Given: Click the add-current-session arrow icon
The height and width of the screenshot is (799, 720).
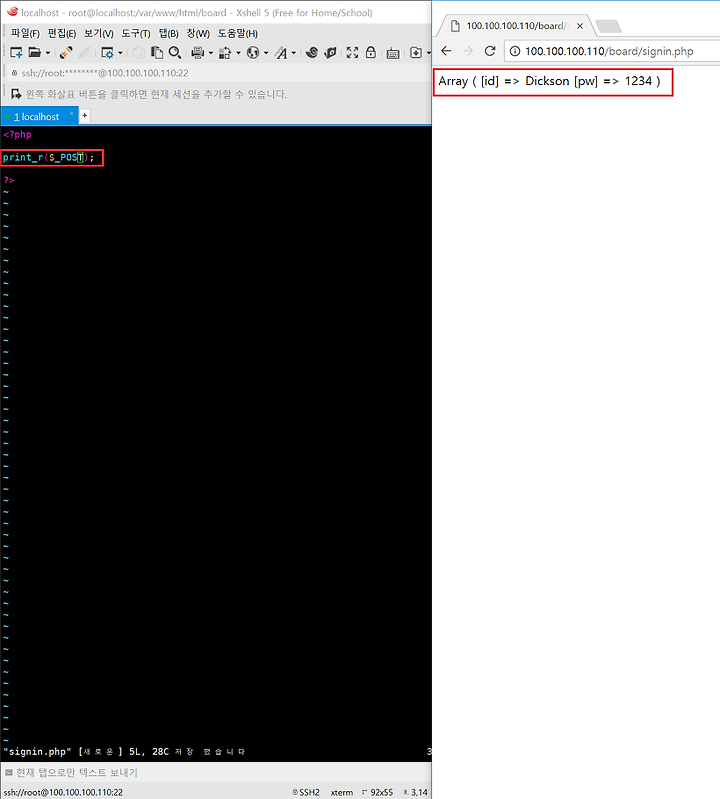Looking at the screenshot, I should pos(16,94).
